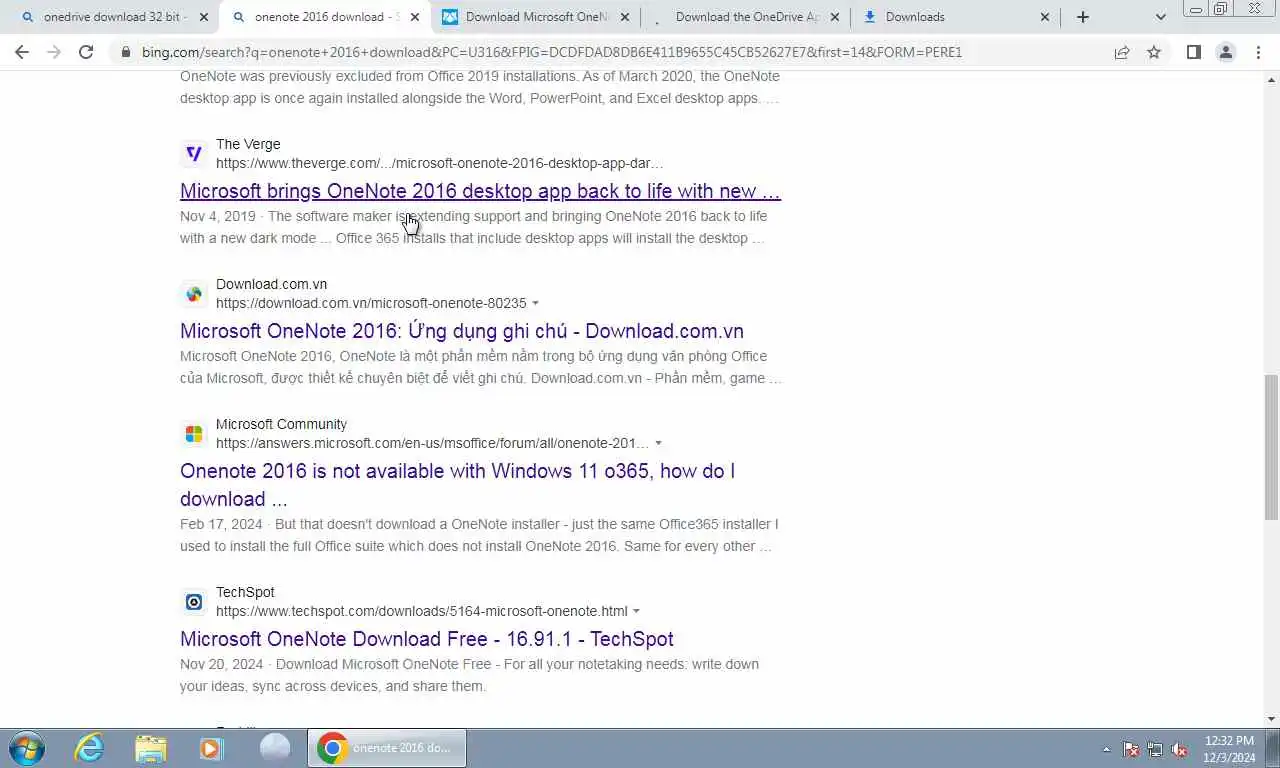Click the Microsoft Community favicon
Image resolution: width=1280 pixels, height=768 pixels.
point(194,434)
